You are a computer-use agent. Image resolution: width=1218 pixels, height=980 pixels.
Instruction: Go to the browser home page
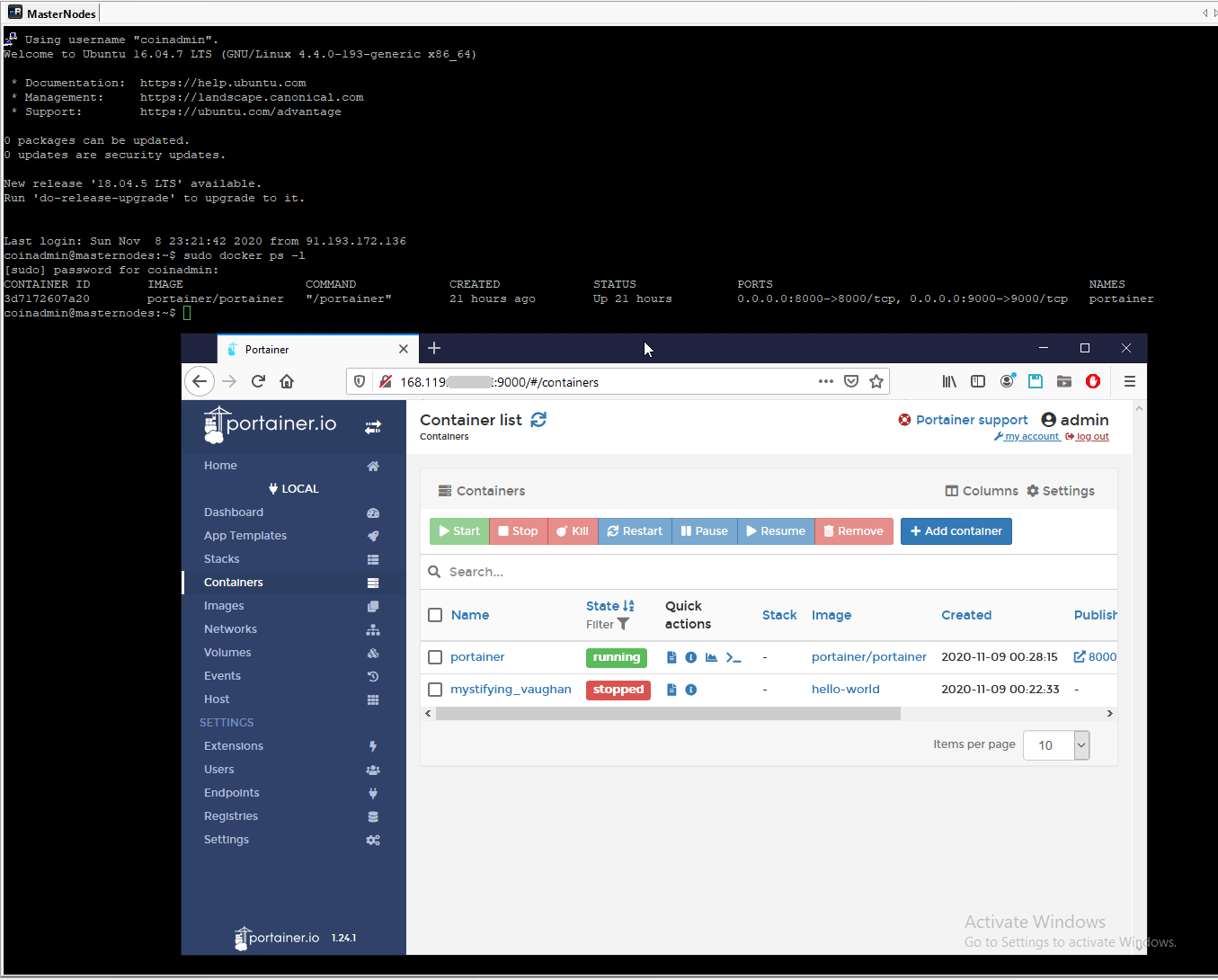click(x=287, y=381)
